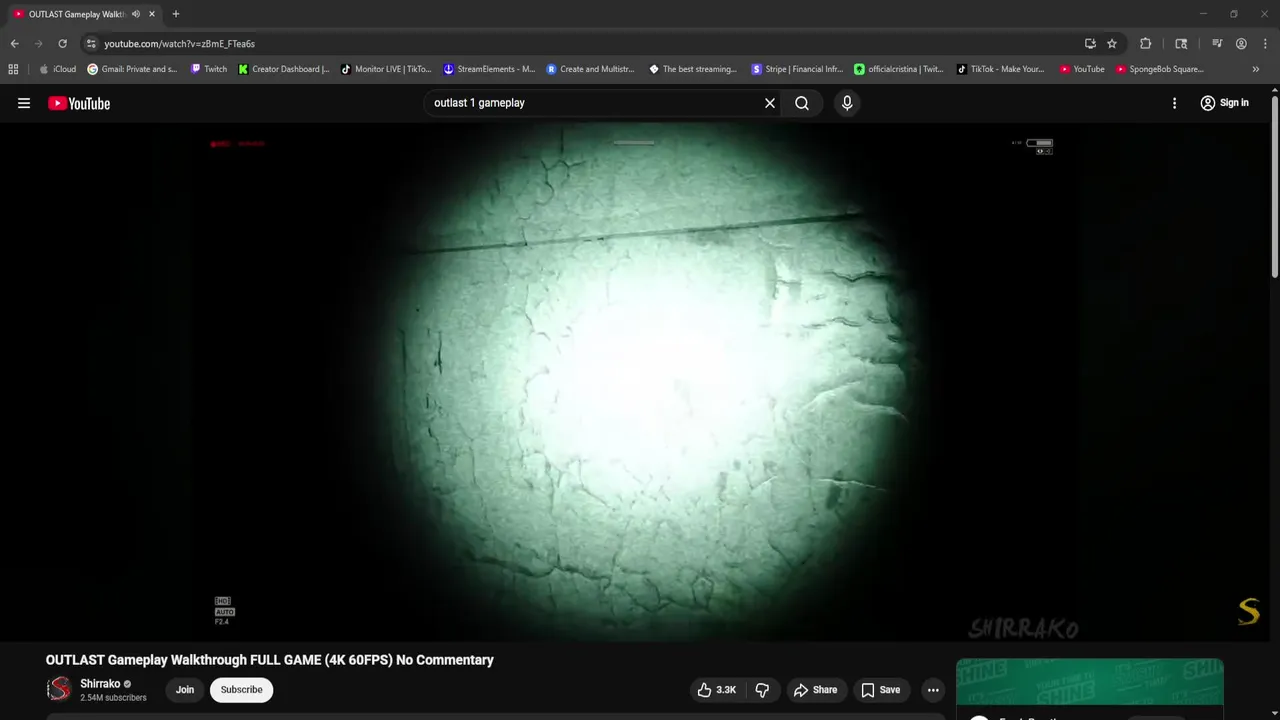Screen dimensions: 1280x720
Task: Open a new browser tab
Action: [176, 14]
